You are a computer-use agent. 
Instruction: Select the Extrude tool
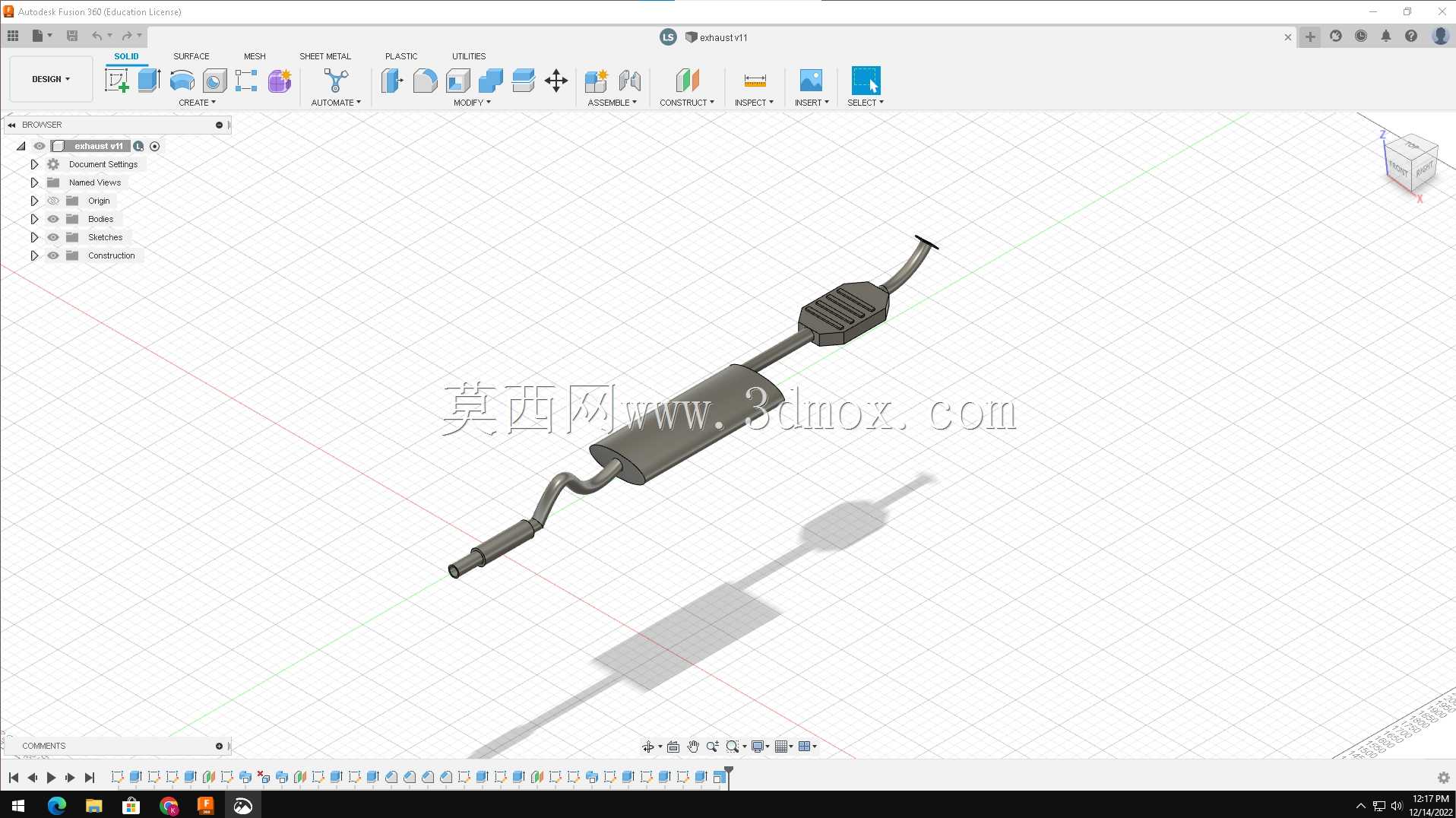(x=149, y=81)
